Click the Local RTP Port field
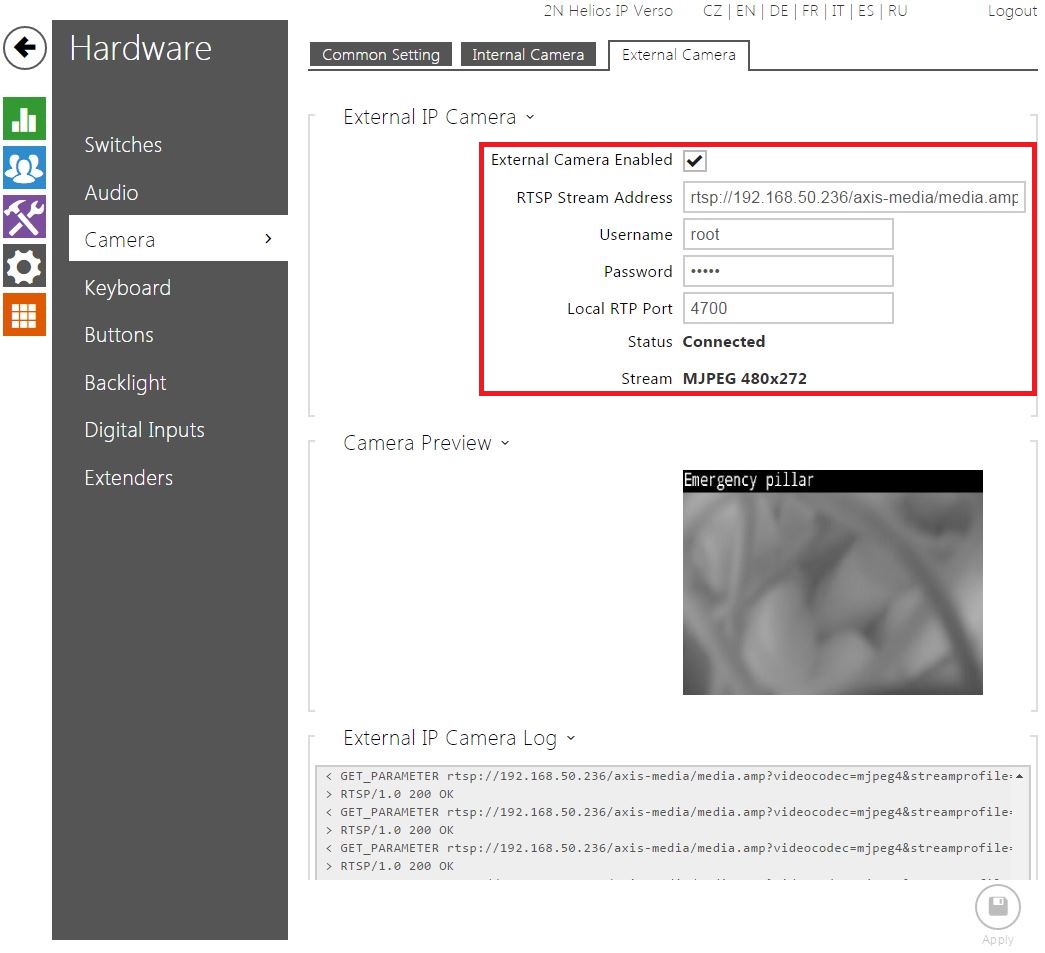 [787, 309]
